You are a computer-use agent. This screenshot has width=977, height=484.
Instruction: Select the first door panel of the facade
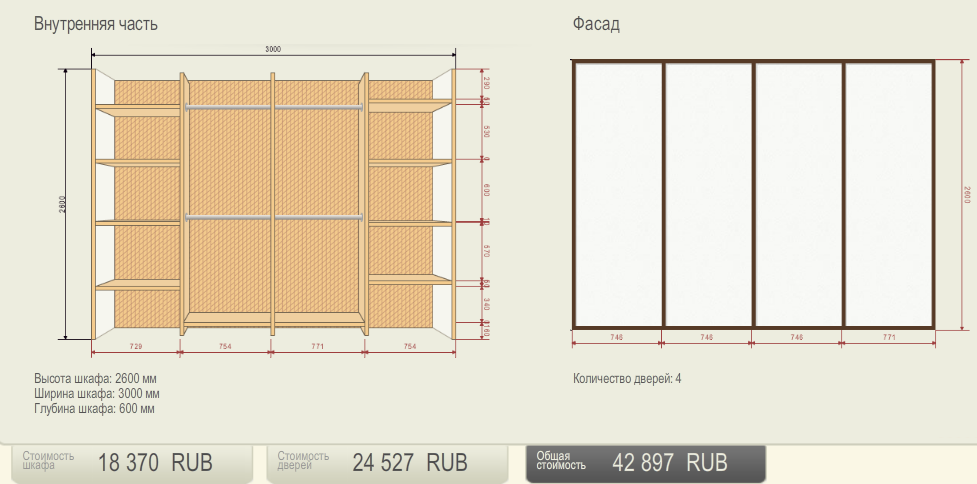click(618, 194)
